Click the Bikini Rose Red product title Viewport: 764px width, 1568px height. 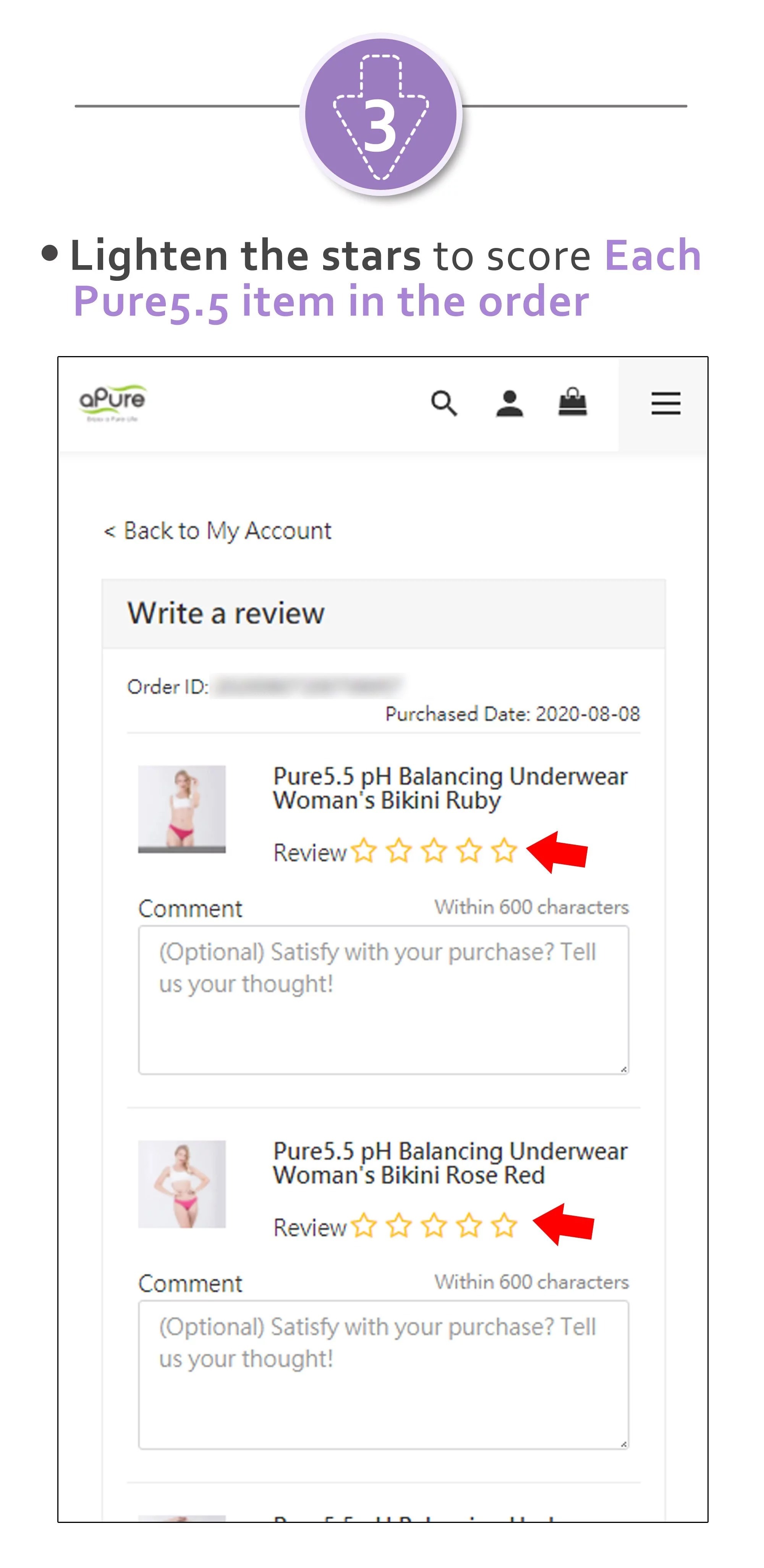pos(450,1163)
